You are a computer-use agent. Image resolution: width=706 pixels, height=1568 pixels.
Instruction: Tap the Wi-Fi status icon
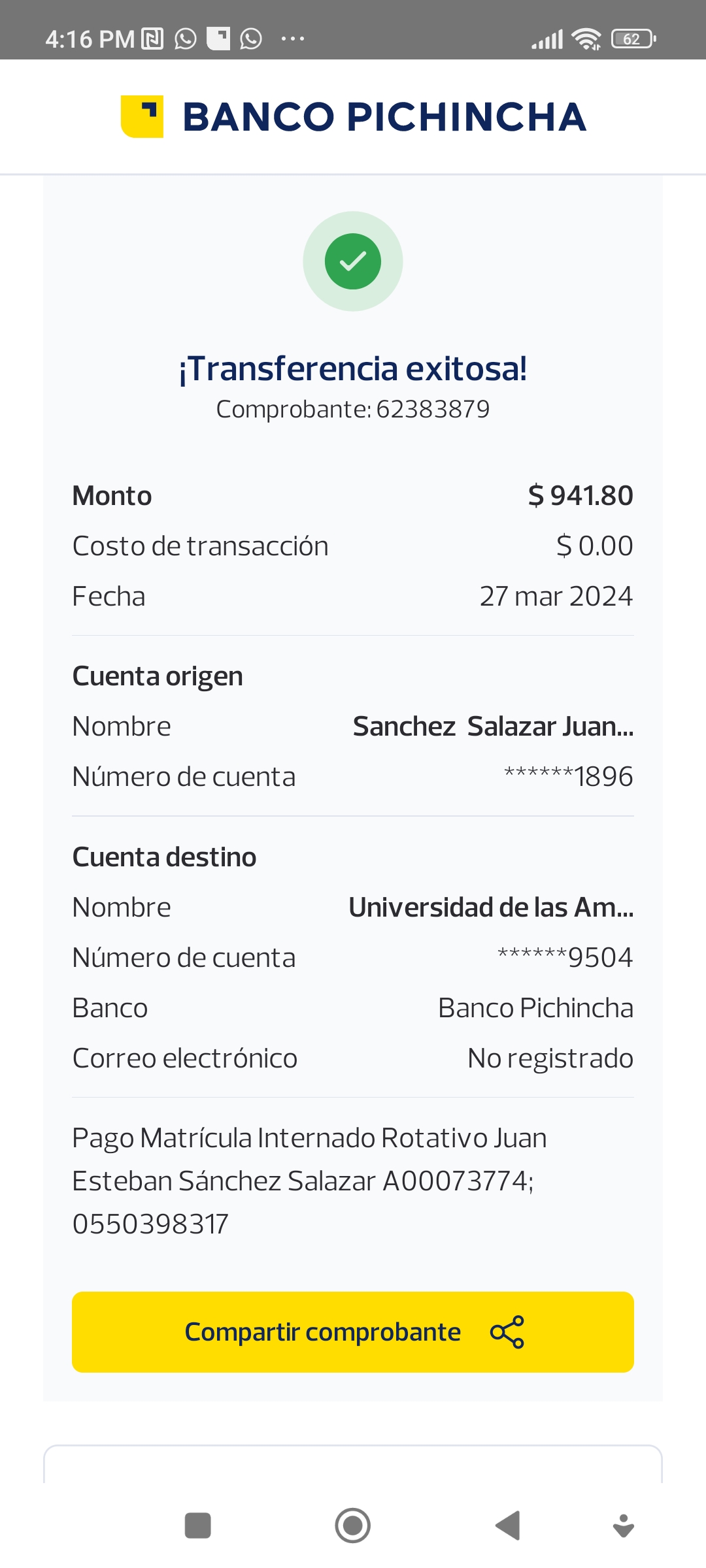pos(586,39)
